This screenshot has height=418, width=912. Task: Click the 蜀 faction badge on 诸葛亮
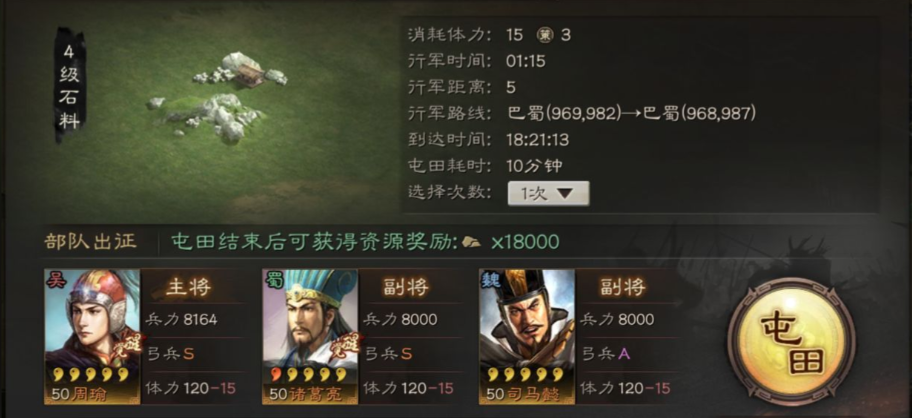(x=274, y=280)
